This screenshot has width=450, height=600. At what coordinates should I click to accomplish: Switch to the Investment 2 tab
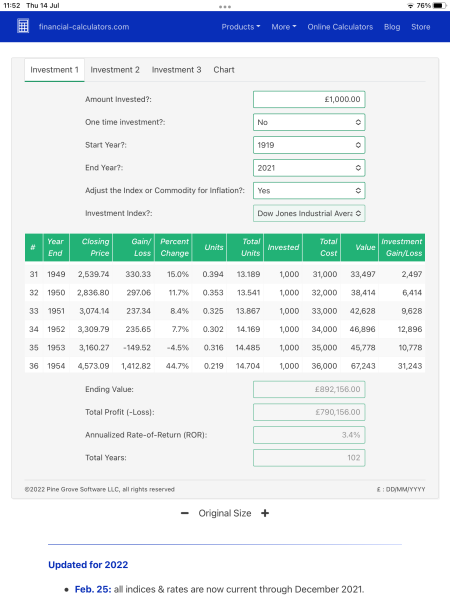point(115,70)
